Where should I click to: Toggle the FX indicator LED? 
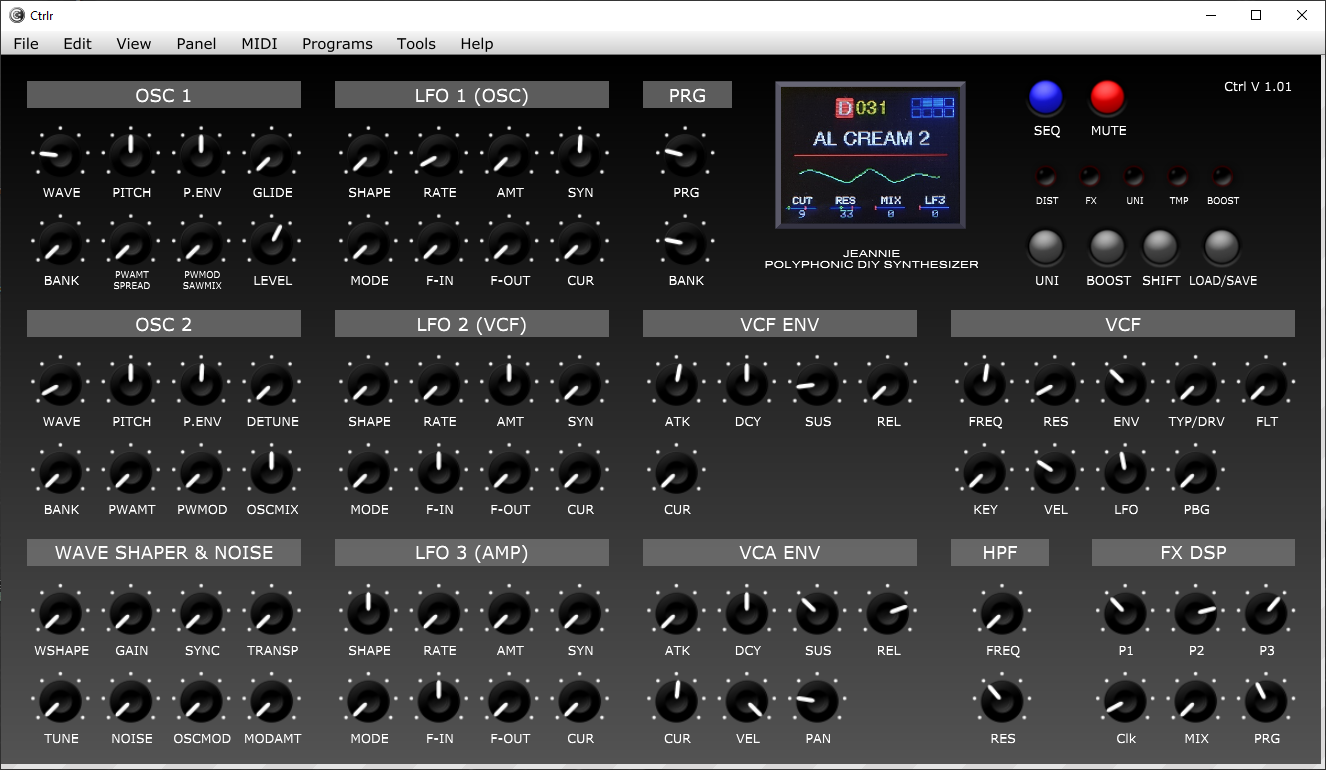point(1090,178)
